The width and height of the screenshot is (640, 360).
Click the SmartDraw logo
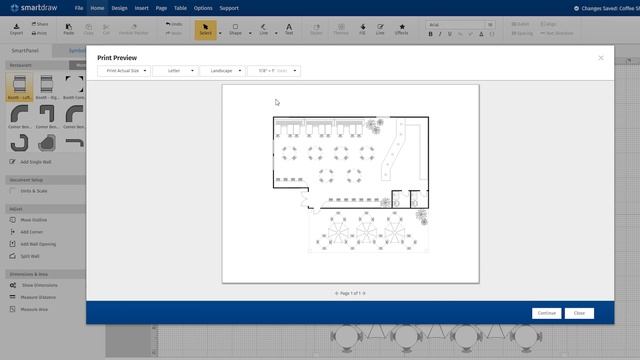(34, 8)
